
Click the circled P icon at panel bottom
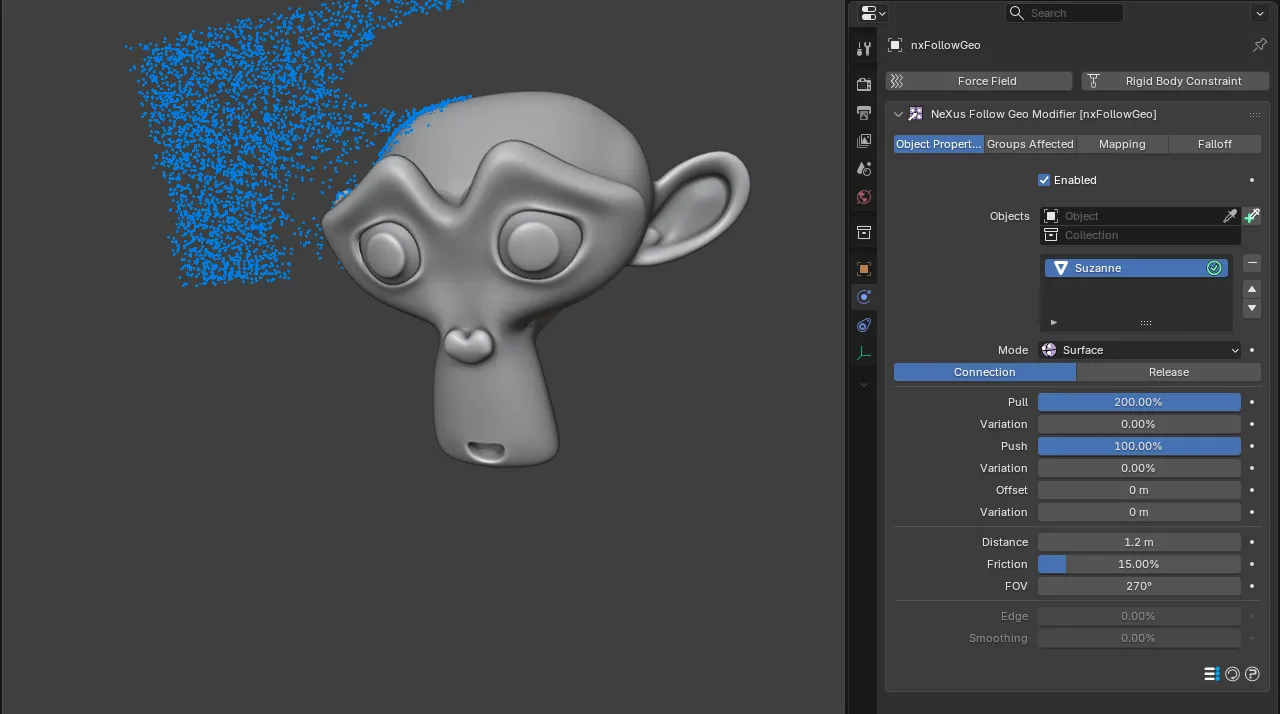click(x=1252, y=674)
